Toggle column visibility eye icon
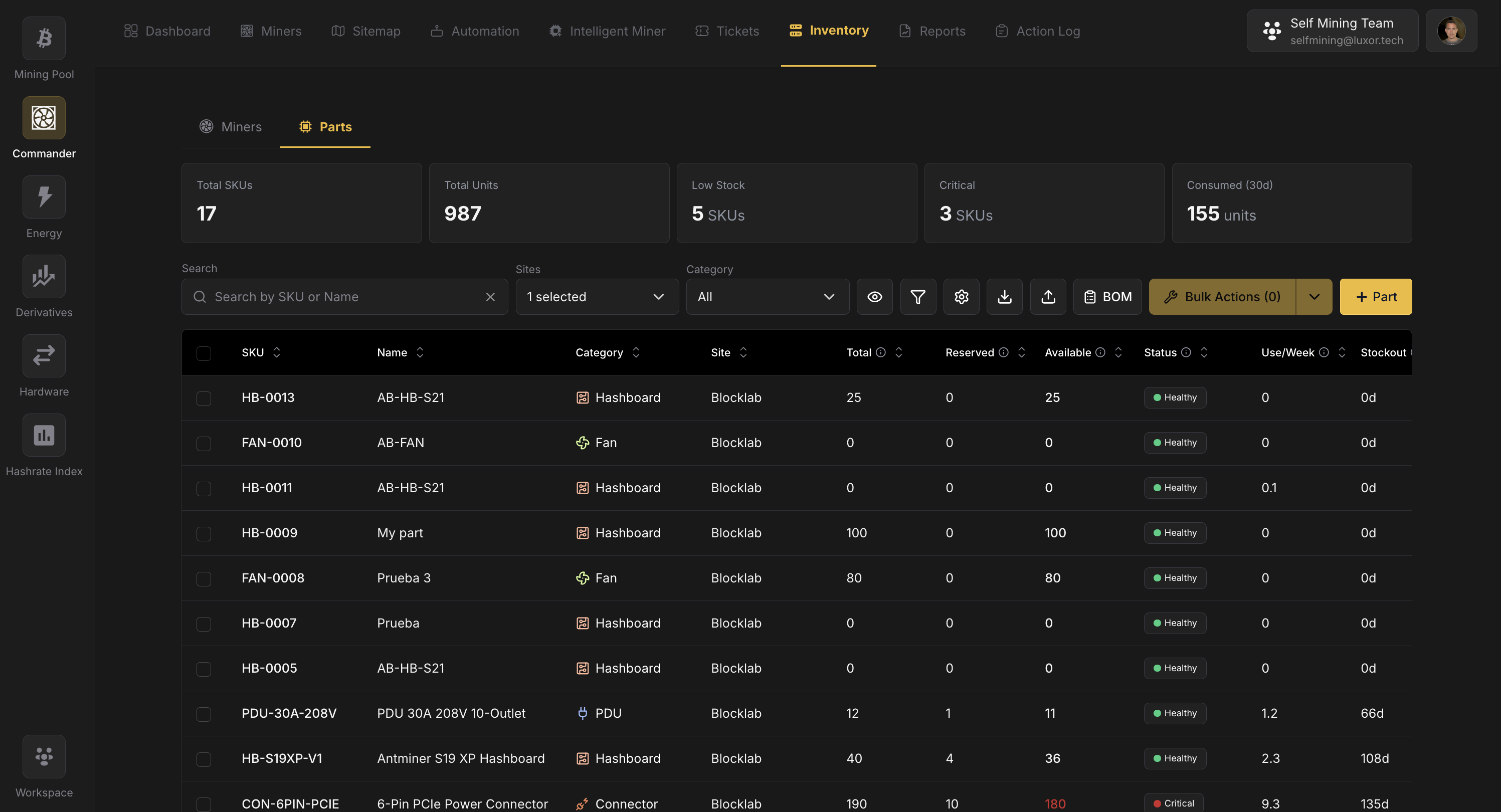The height and width of the screenshot is (812, 1501). (875, 297)
